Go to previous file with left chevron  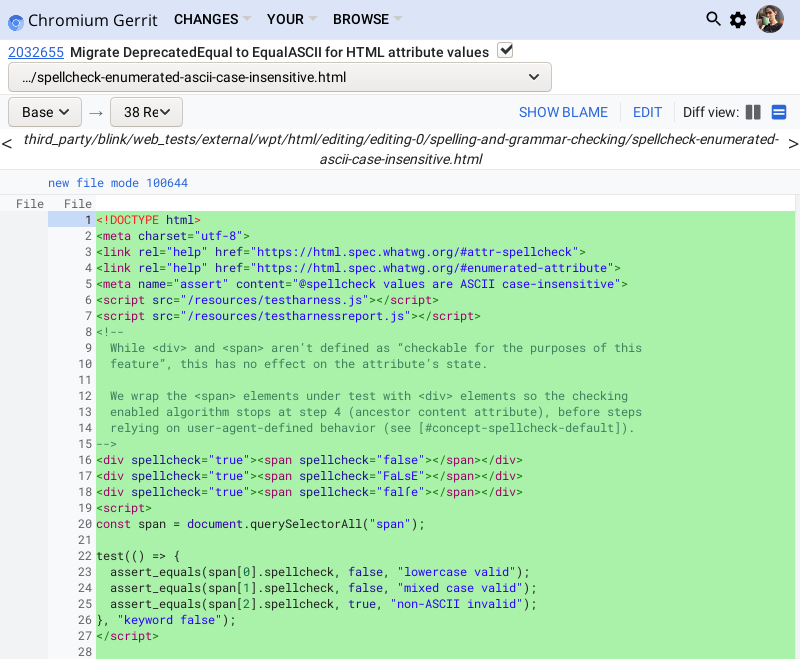(x=7, y=144)
